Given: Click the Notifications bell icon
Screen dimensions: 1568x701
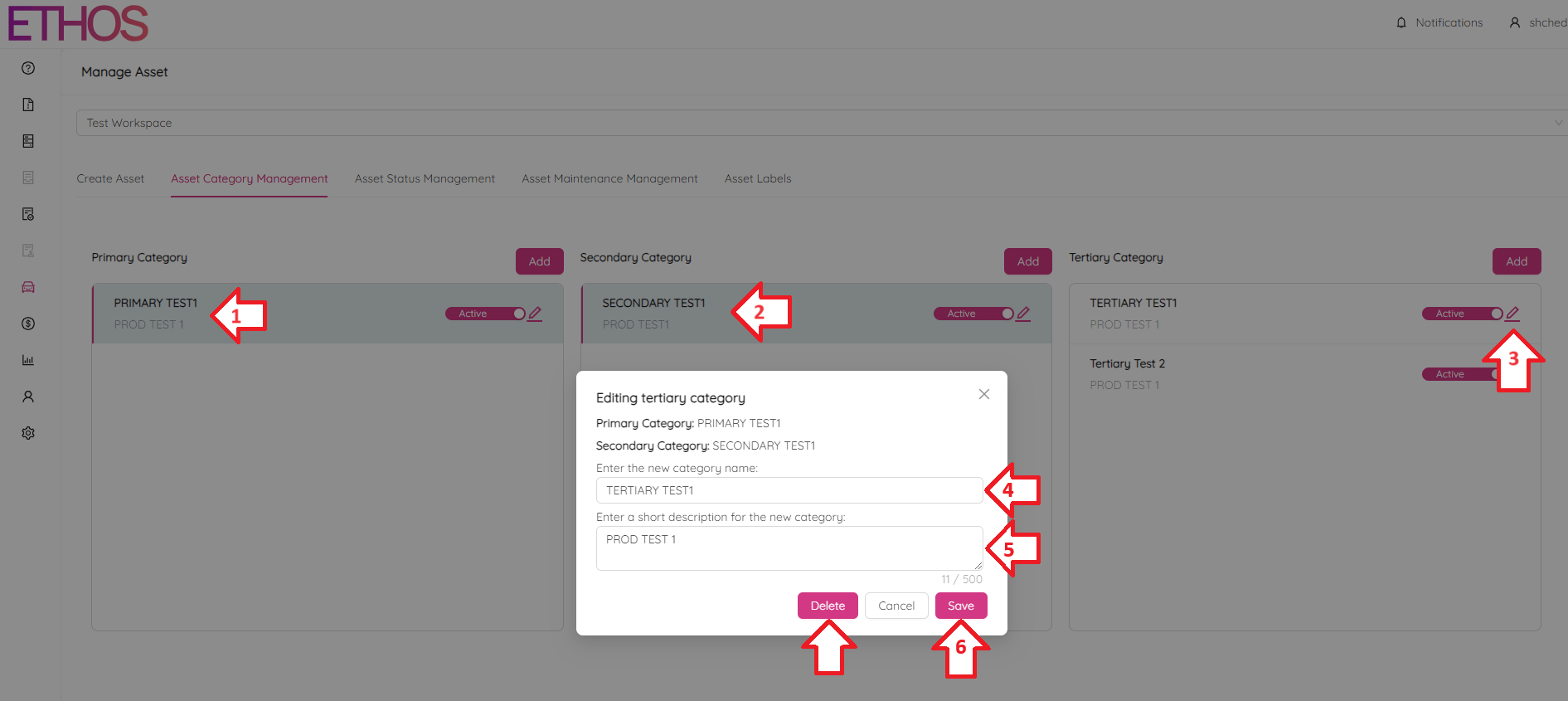Looking at the screenshot, I should click(x=1401, y=22).
